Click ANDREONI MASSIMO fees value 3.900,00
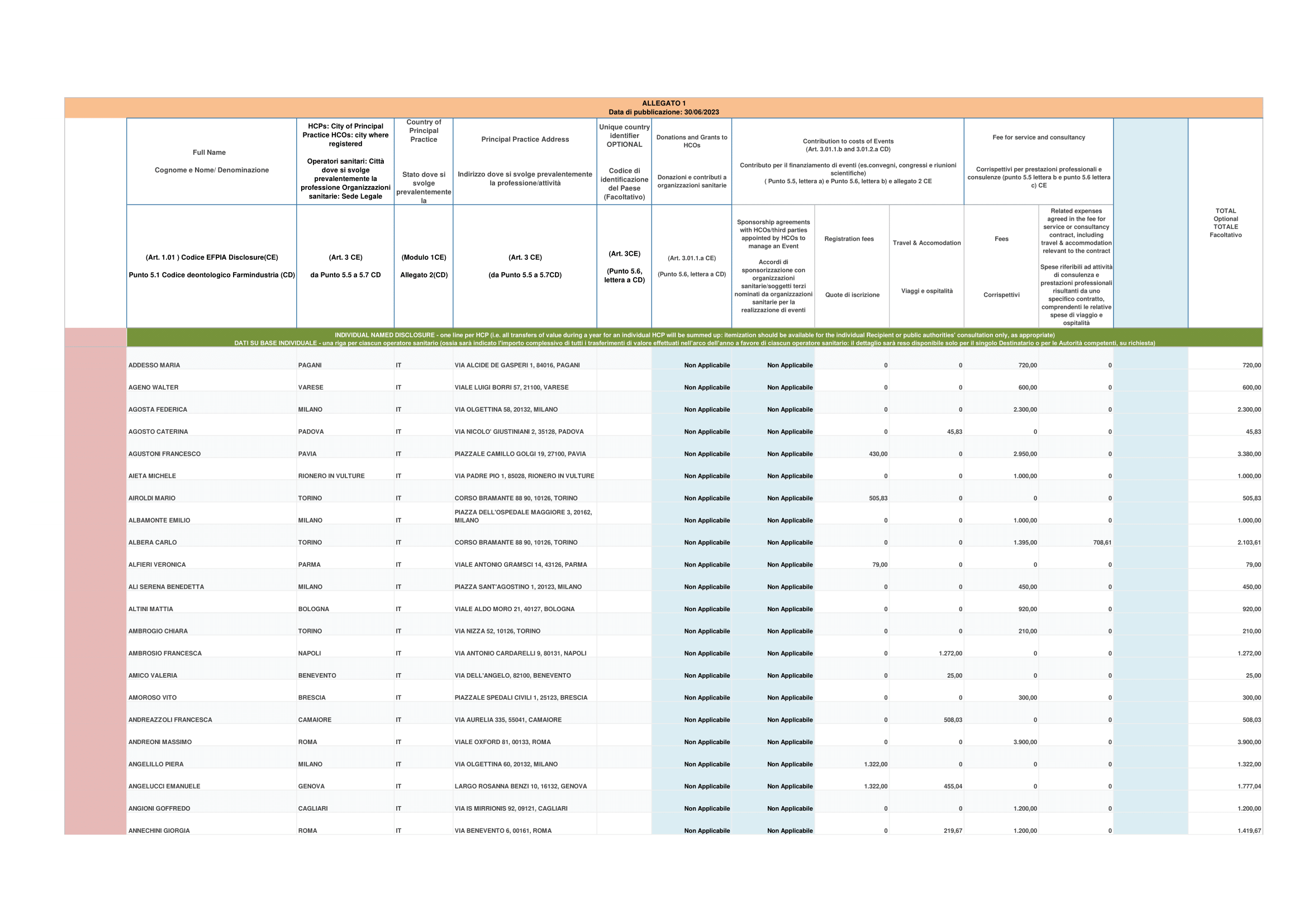 click(1025, 742)
